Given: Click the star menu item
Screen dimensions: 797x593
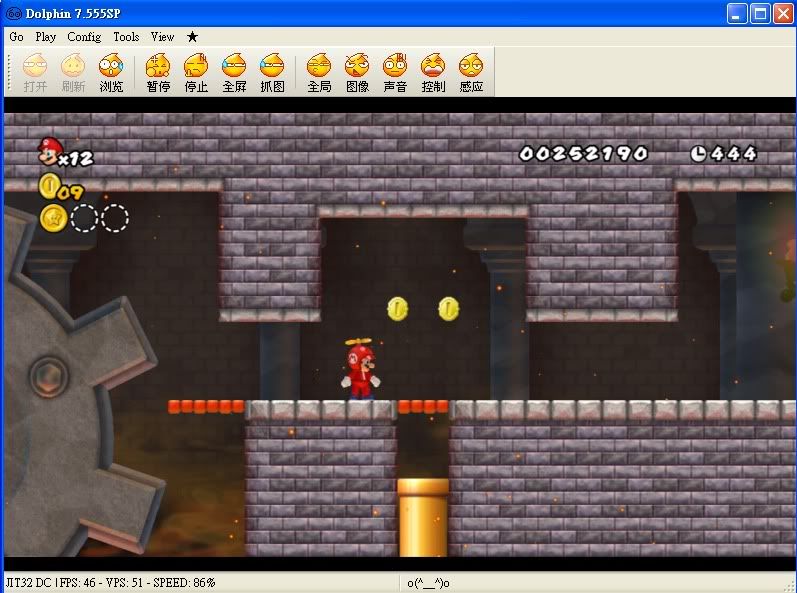Looking at the screenshot, I should click(192, 37).
